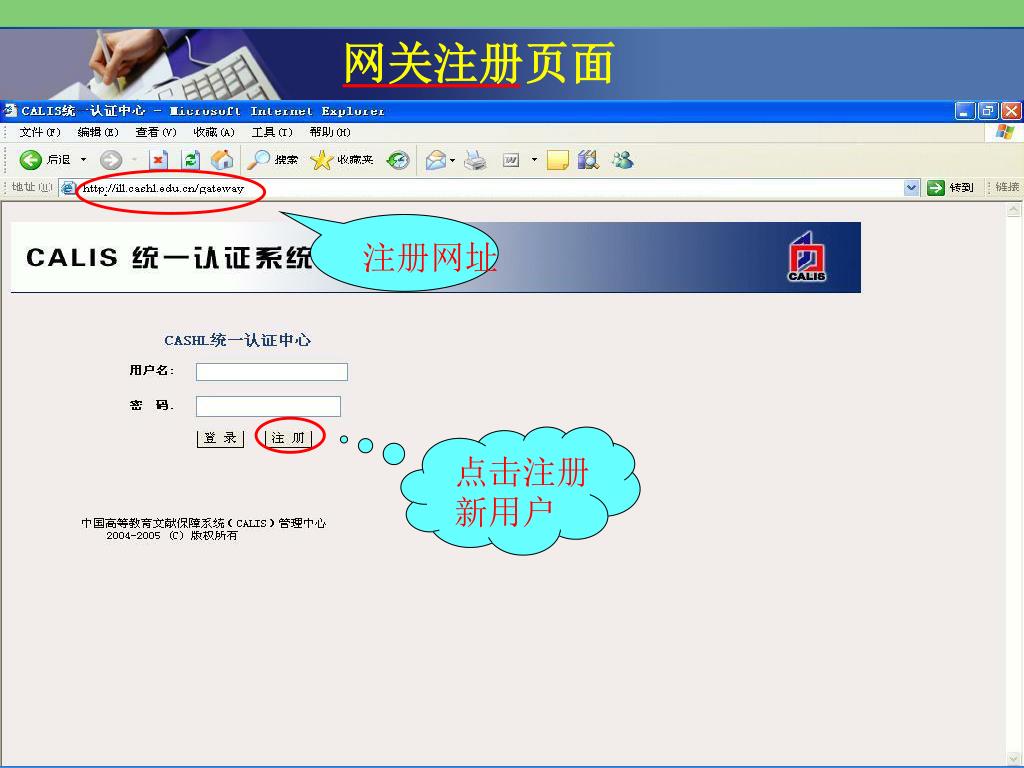Minimize the Internet Explorer window

tap(965, 111)
